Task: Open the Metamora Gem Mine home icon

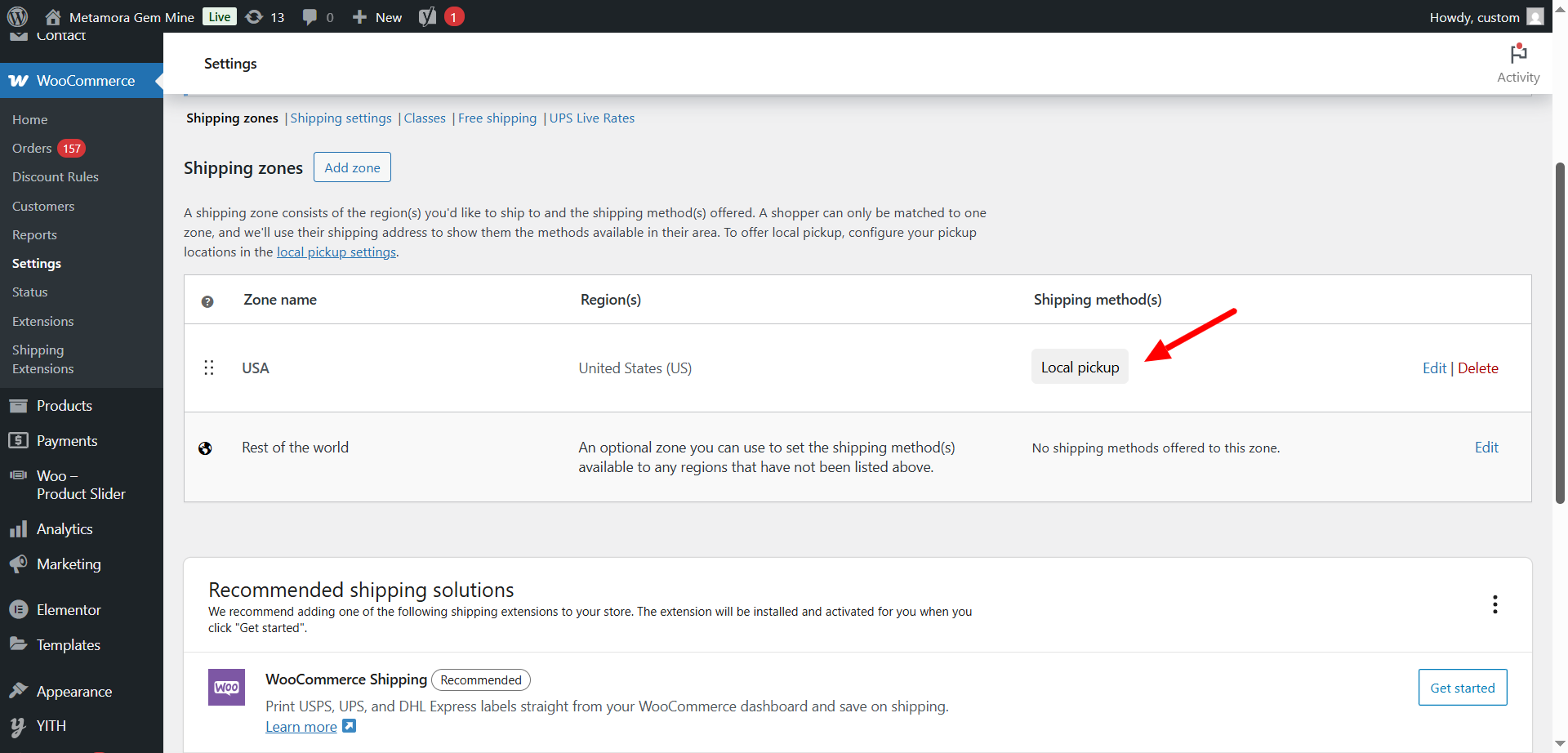Action: [53, 17]
